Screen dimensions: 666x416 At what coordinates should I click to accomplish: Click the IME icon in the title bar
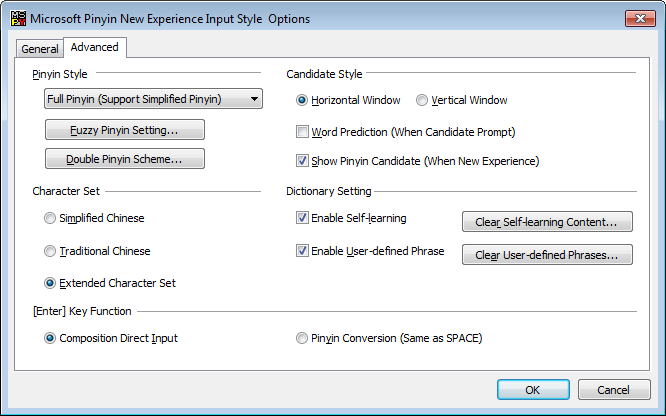click(x=17, y=18)
